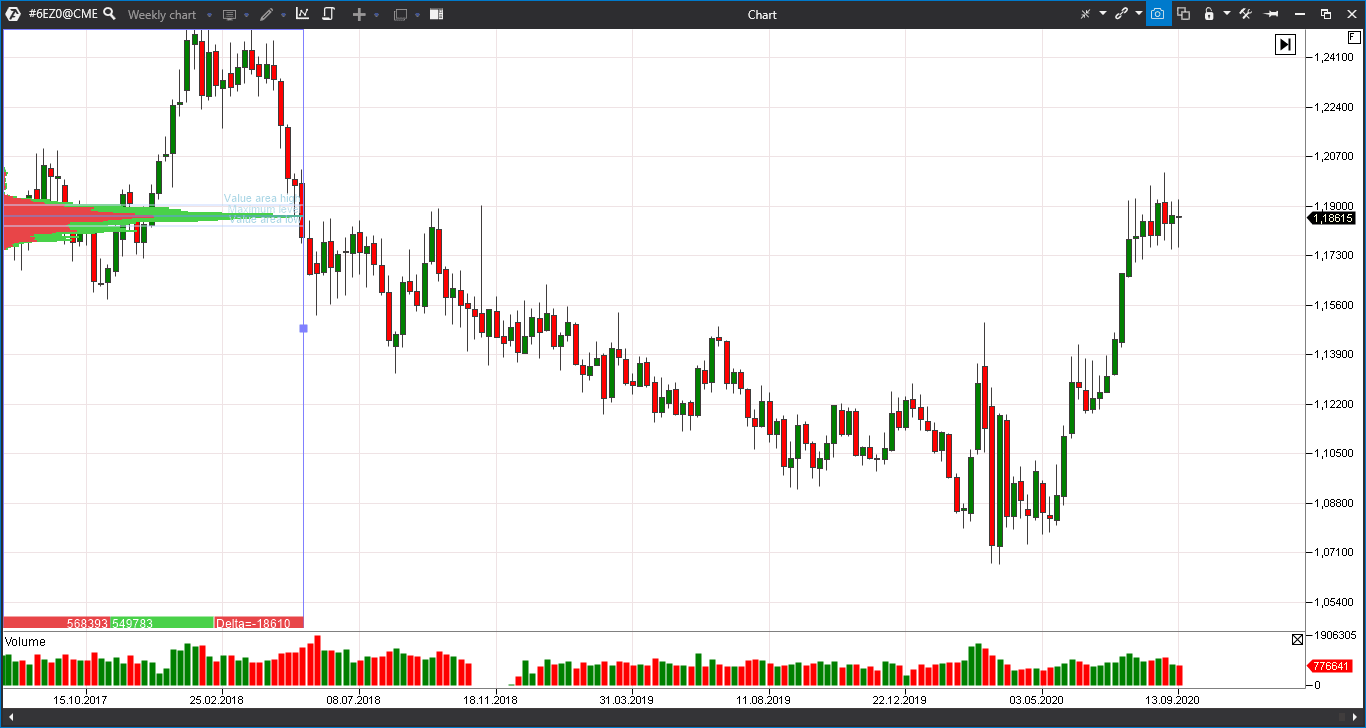Open chart settings with tools icon
Screen dimensions: 1366x728
pos(1246,14)
